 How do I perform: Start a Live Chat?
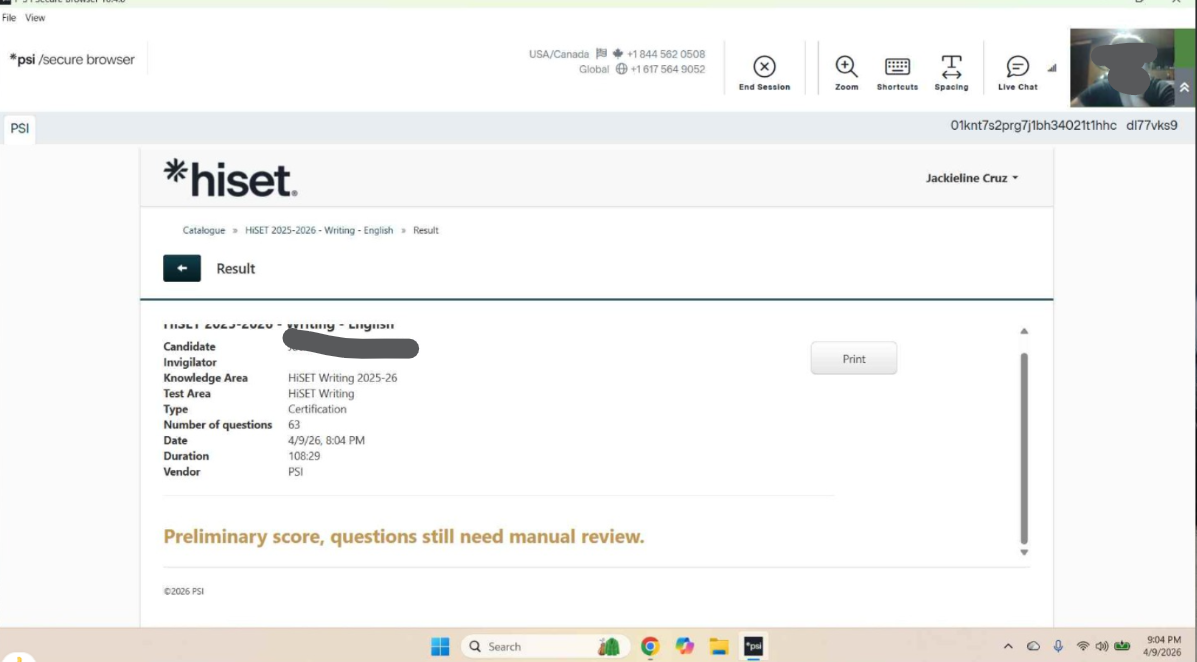click(1018, 73)
